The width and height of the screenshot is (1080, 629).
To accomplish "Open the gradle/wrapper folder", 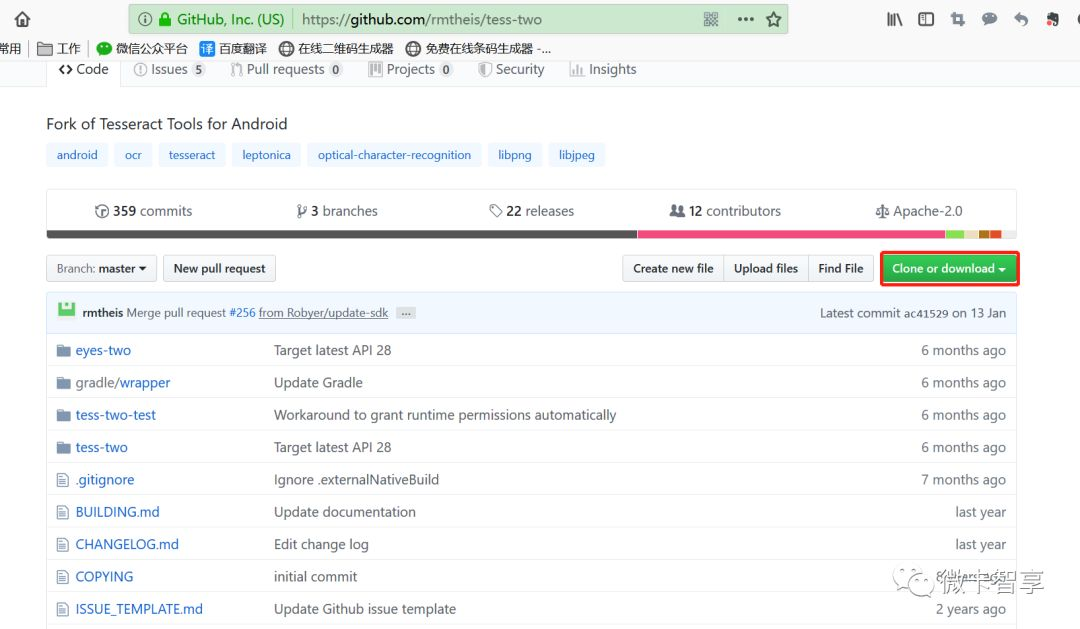I will 123,382.
